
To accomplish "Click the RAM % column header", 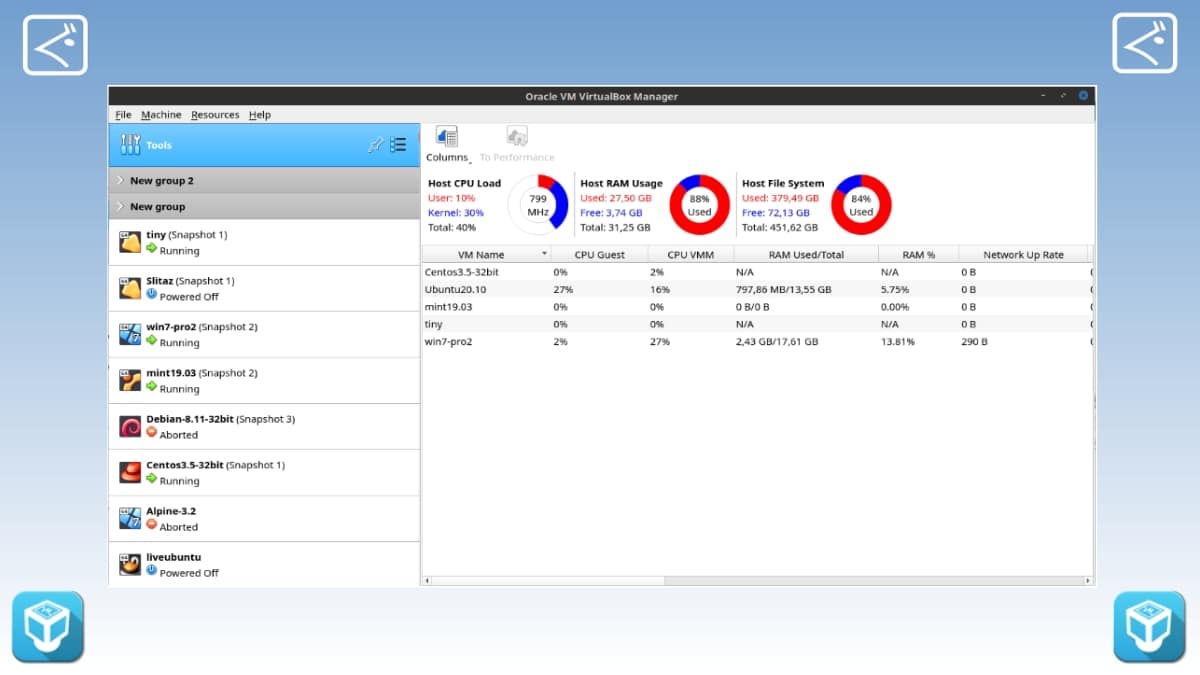I will click(x=918, y=255).
